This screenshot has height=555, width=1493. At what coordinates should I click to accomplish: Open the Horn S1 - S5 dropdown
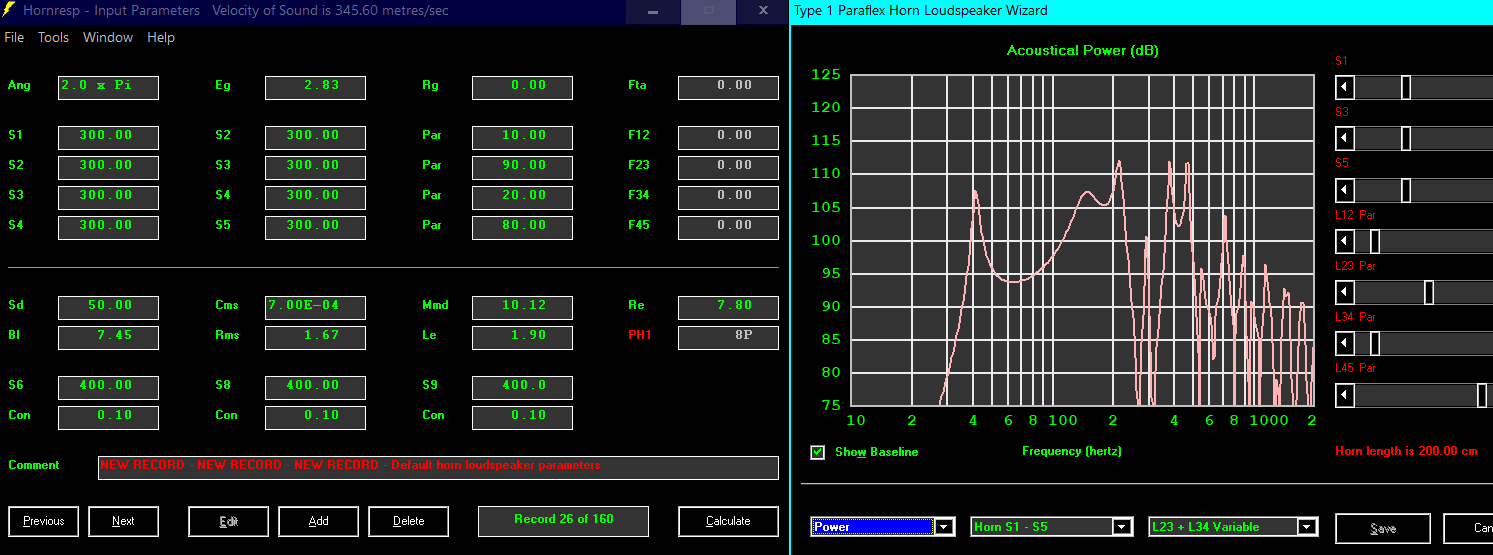pyautogui.click(x=1123, y=527)
